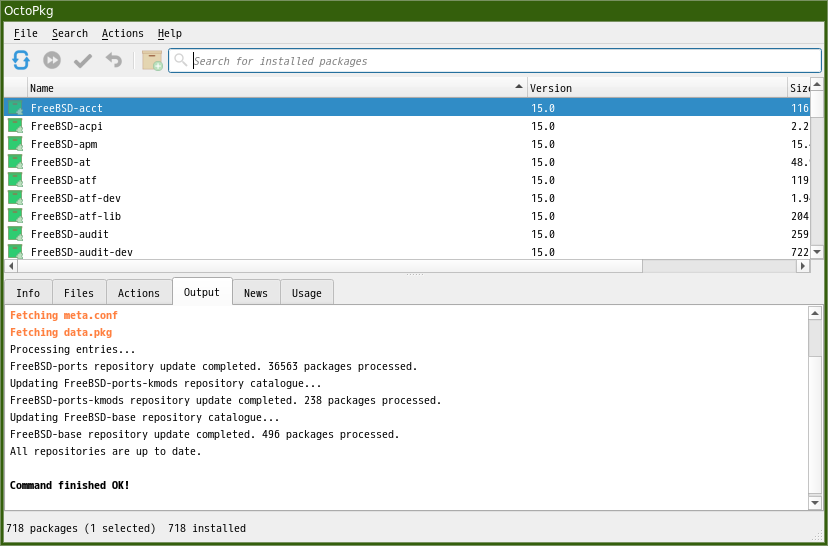The image size is (828, 546).
Task: Select the FreeBSD-acpi package row
Action: pyautogui.click(x=407, y=126)
